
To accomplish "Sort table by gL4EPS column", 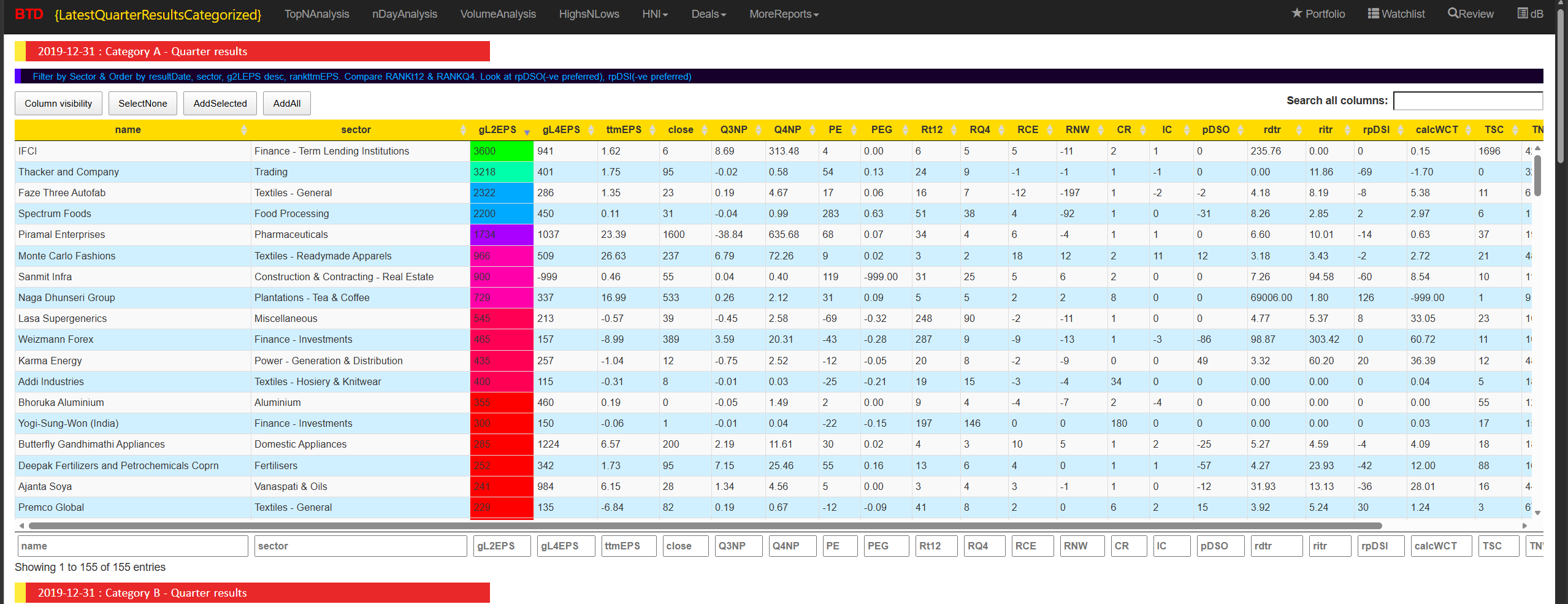I will coord(565,130).
